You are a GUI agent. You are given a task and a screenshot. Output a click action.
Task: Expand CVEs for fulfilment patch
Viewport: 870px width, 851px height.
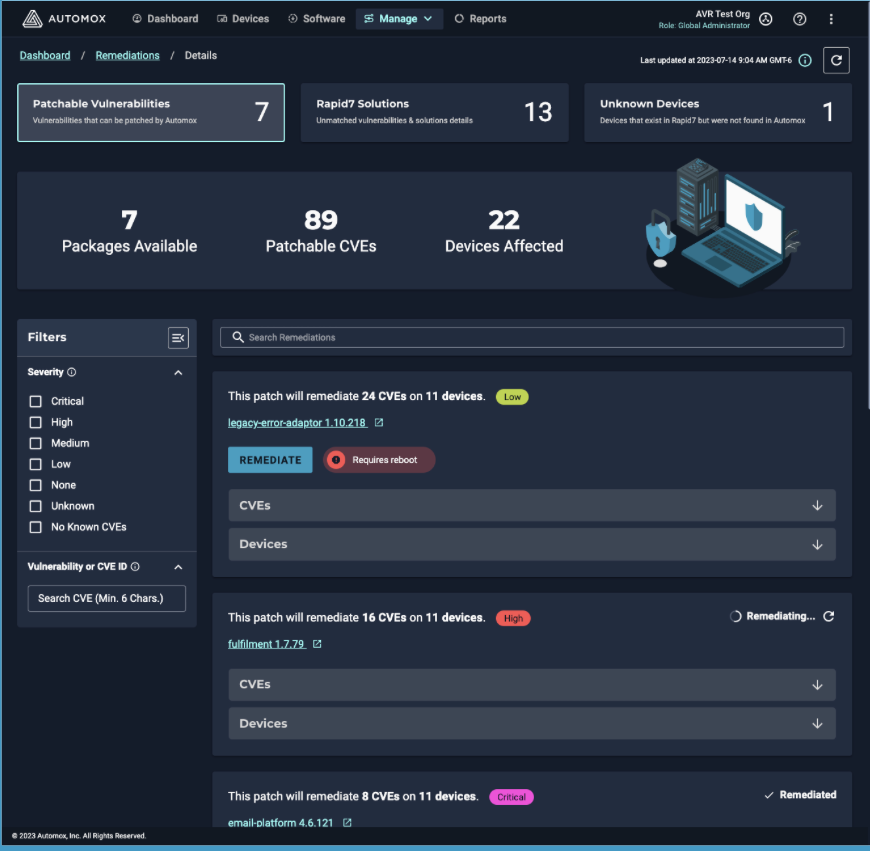tap(532, 685)
